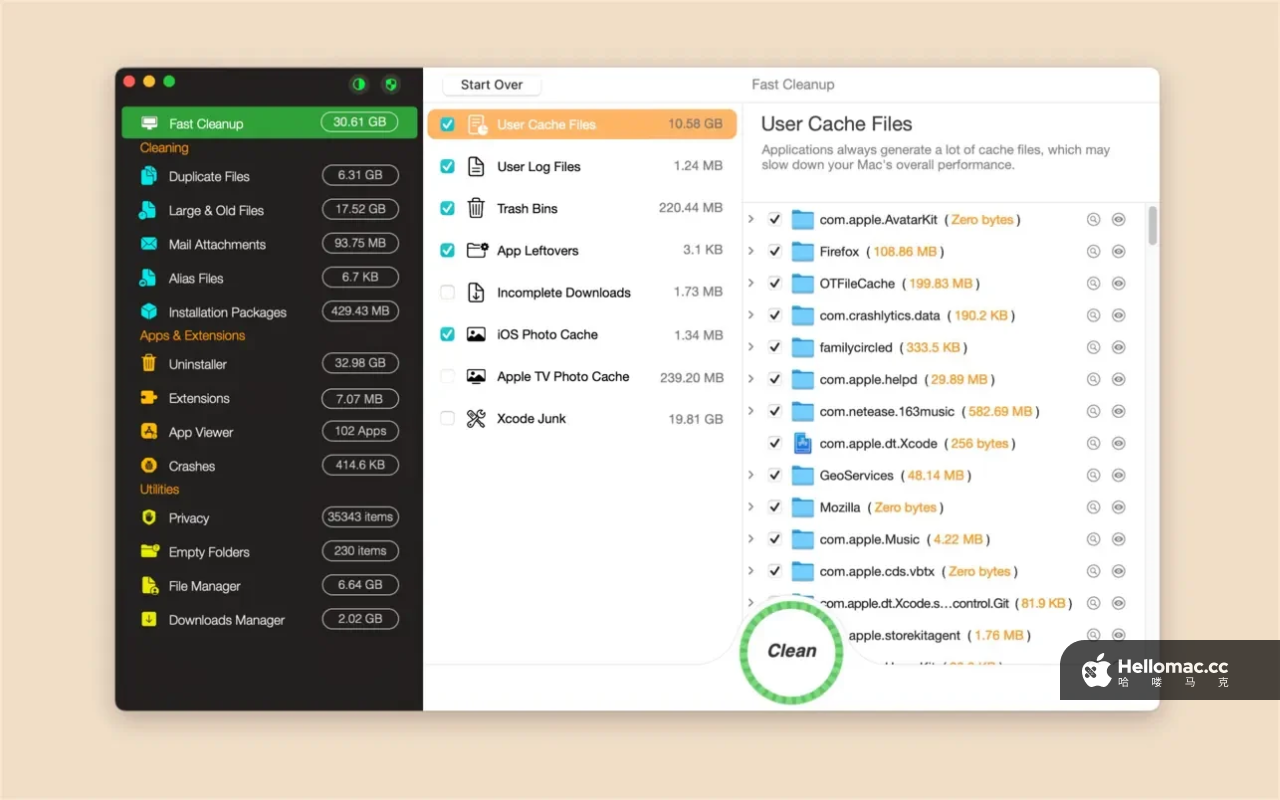The width and height of the screenshot is (1280, 800).
Task: Click the Privacy shield icon
Action: click(149, 518)
